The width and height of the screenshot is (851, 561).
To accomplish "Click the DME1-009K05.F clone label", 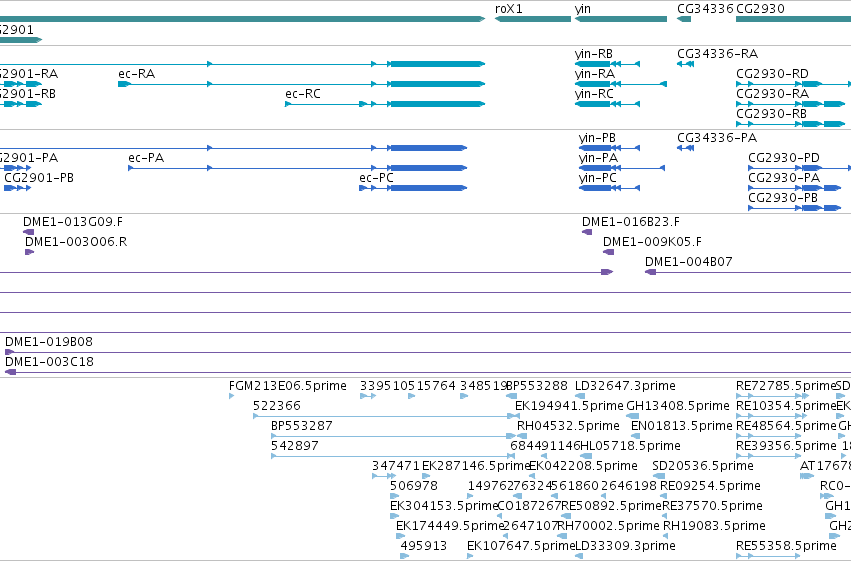I will pyautogui.click(x=652, y=242).
